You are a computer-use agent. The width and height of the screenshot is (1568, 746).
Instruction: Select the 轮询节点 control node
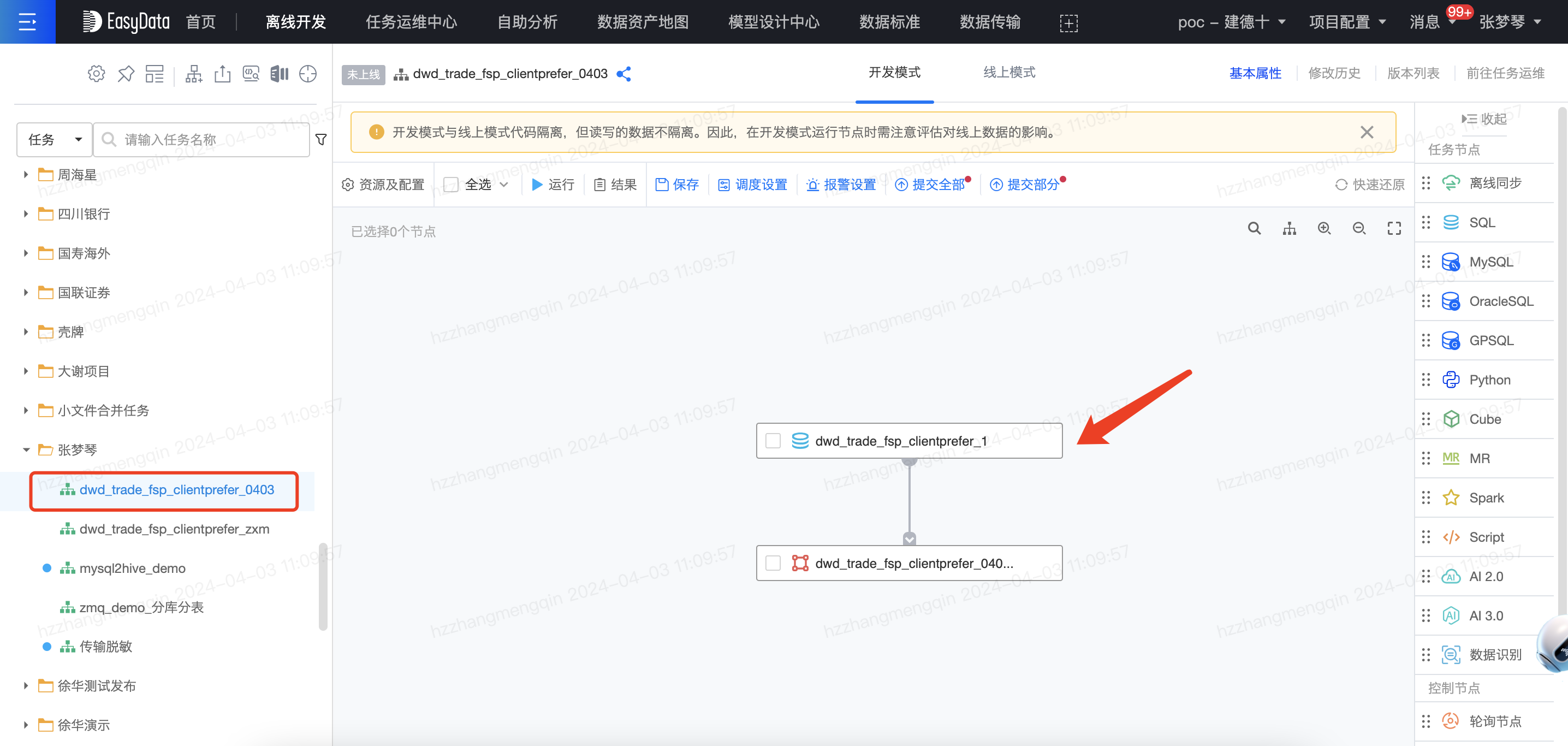[x=1484, y=721]
